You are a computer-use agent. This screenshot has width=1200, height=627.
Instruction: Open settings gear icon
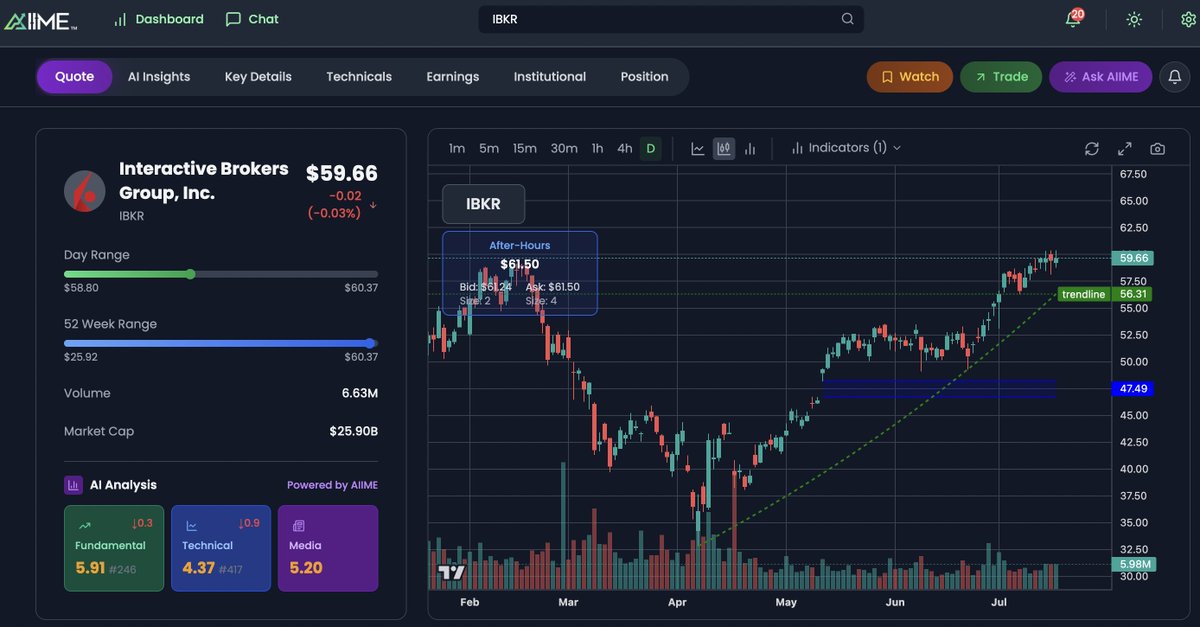[x=1189, y=19]
